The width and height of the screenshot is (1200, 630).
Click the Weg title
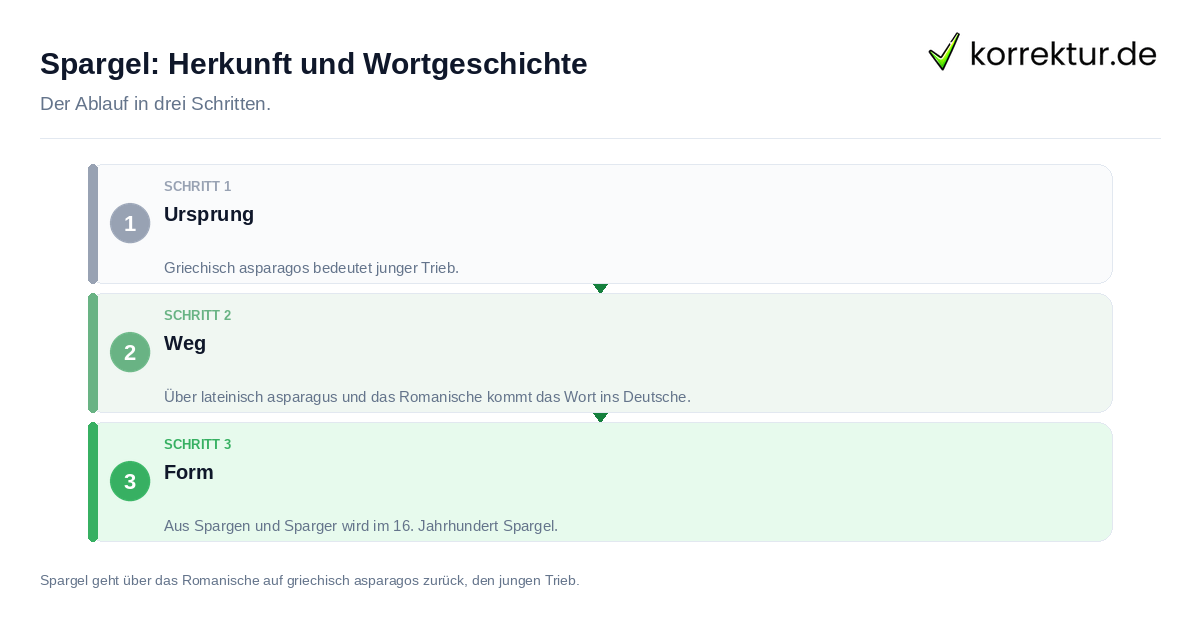[185, 343]
